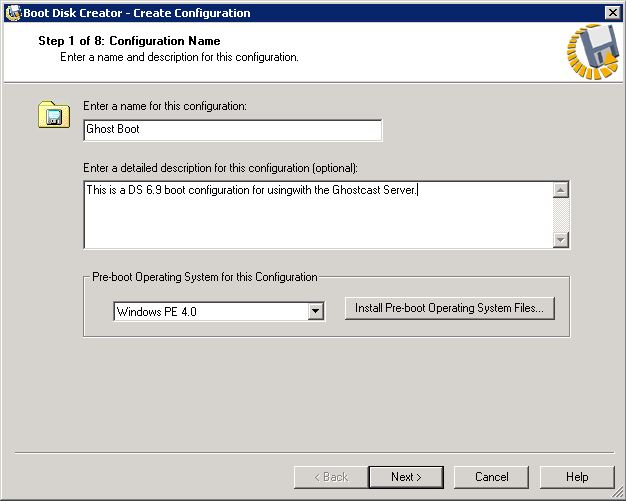Open Help for this wizard step
Viewport: 626px width, 501px height.
coord(577,477)
